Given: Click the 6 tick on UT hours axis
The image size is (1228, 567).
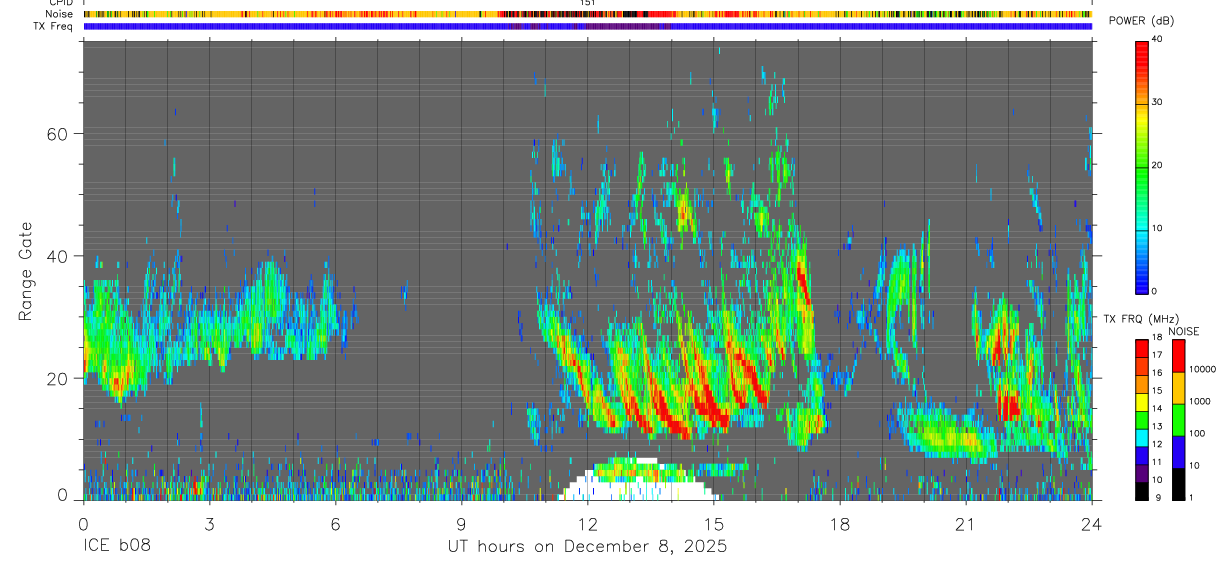Looking at the screenshot, I should 335,523.
